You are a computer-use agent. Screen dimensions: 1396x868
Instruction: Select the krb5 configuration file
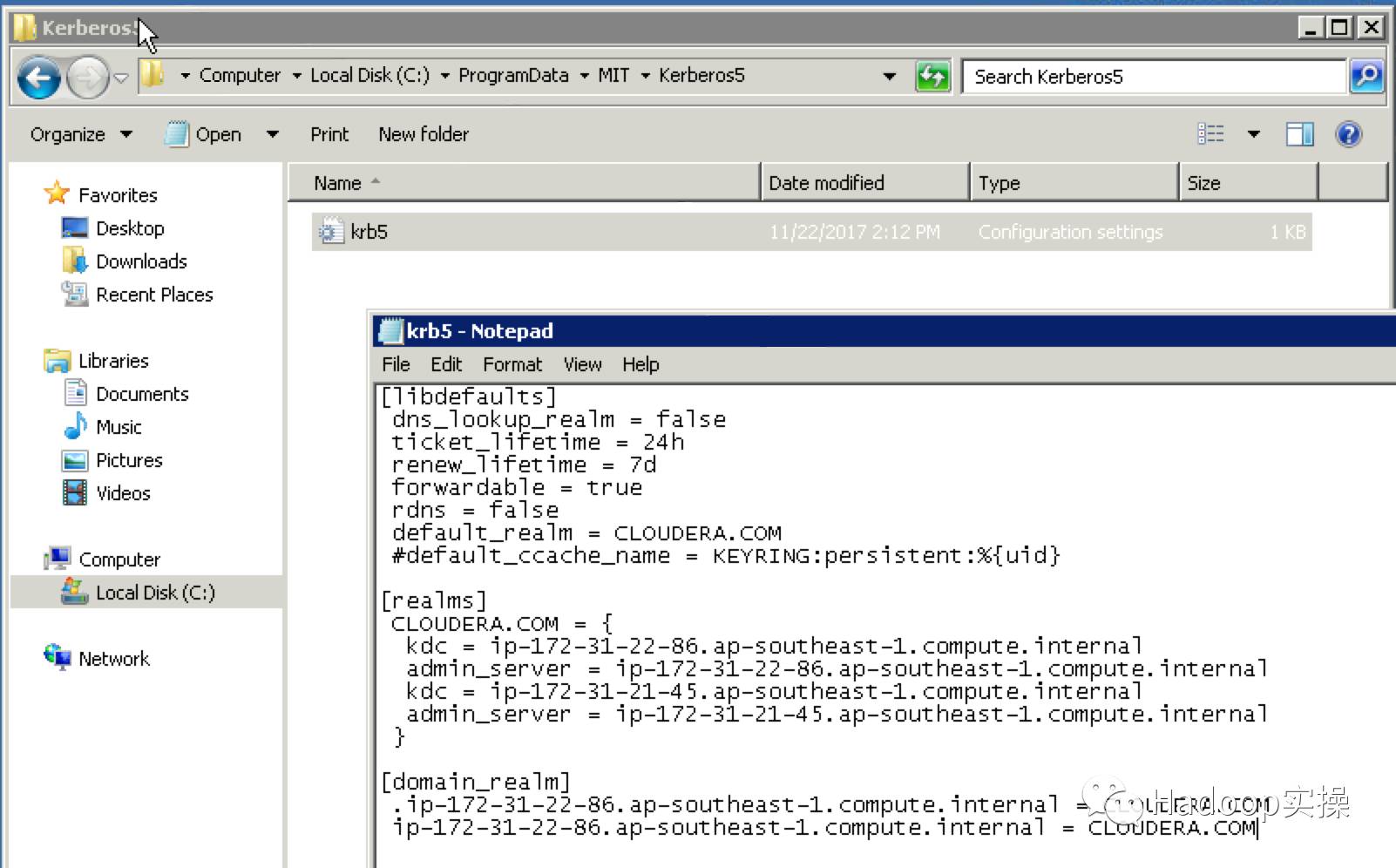click(811, 232)
